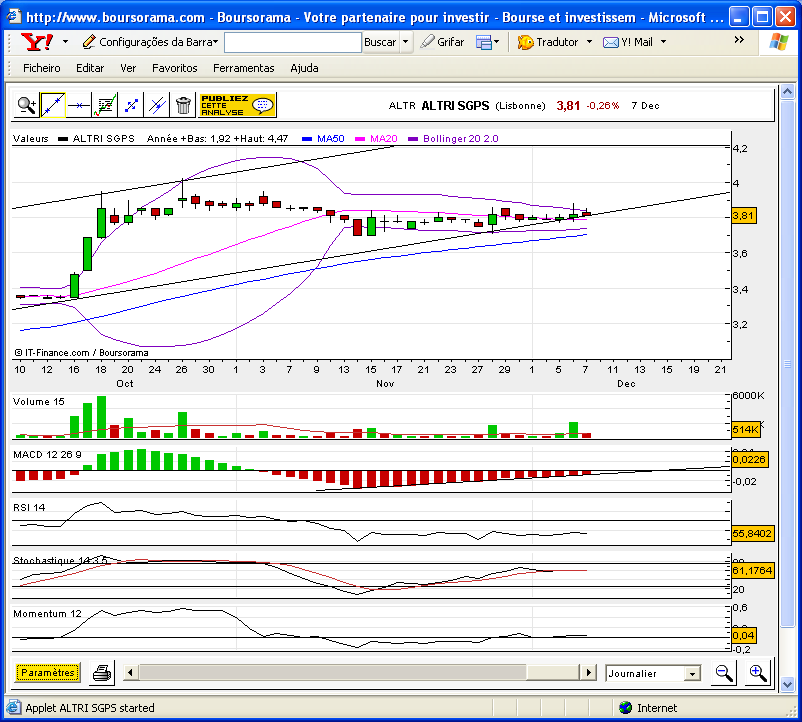Screen dimensions: 802x722
Task: Click the Internet zone globe icon
Action: tap(625, 708)
